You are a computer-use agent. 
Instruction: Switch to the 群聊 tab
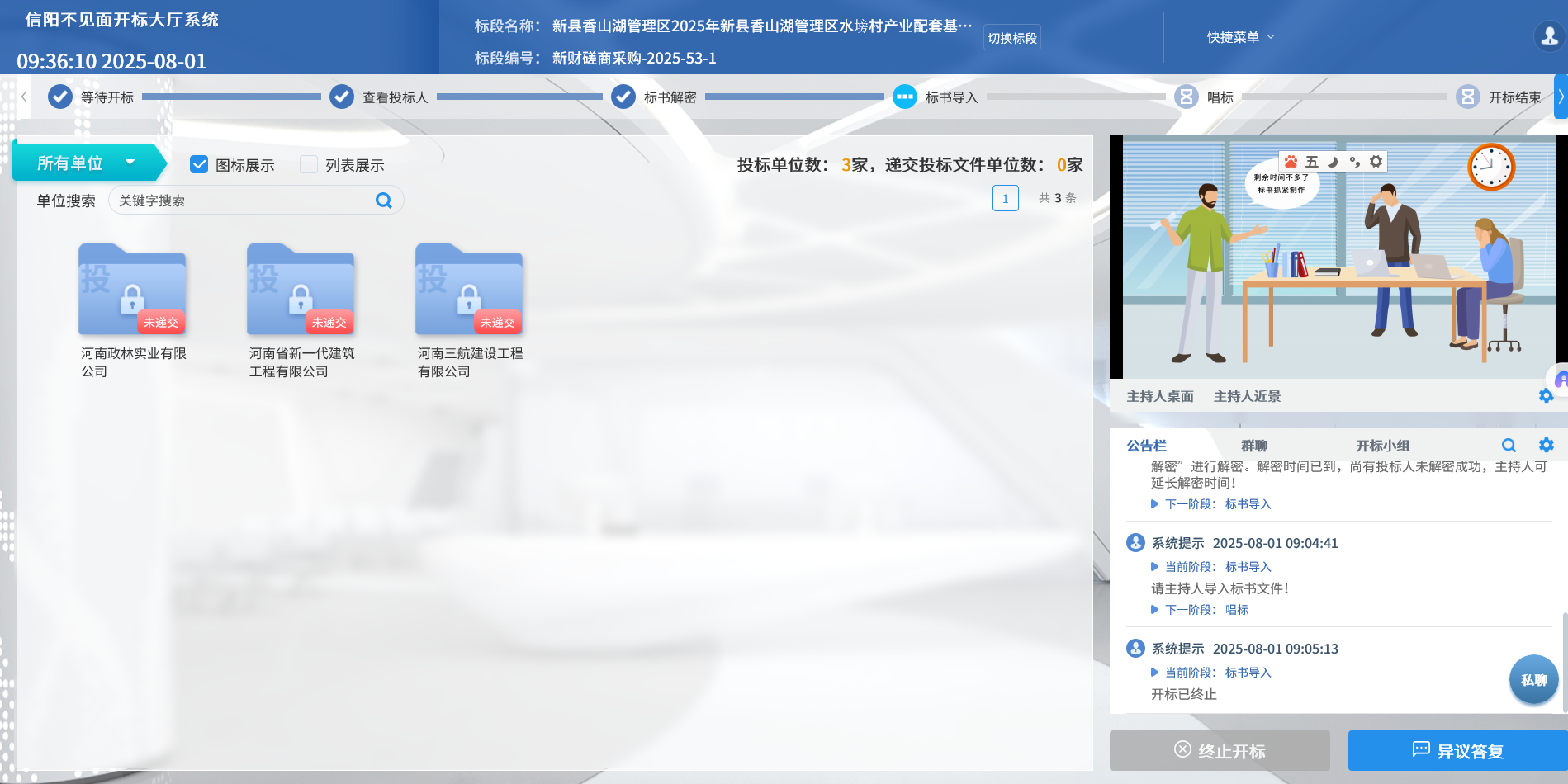coord(1253,446)
